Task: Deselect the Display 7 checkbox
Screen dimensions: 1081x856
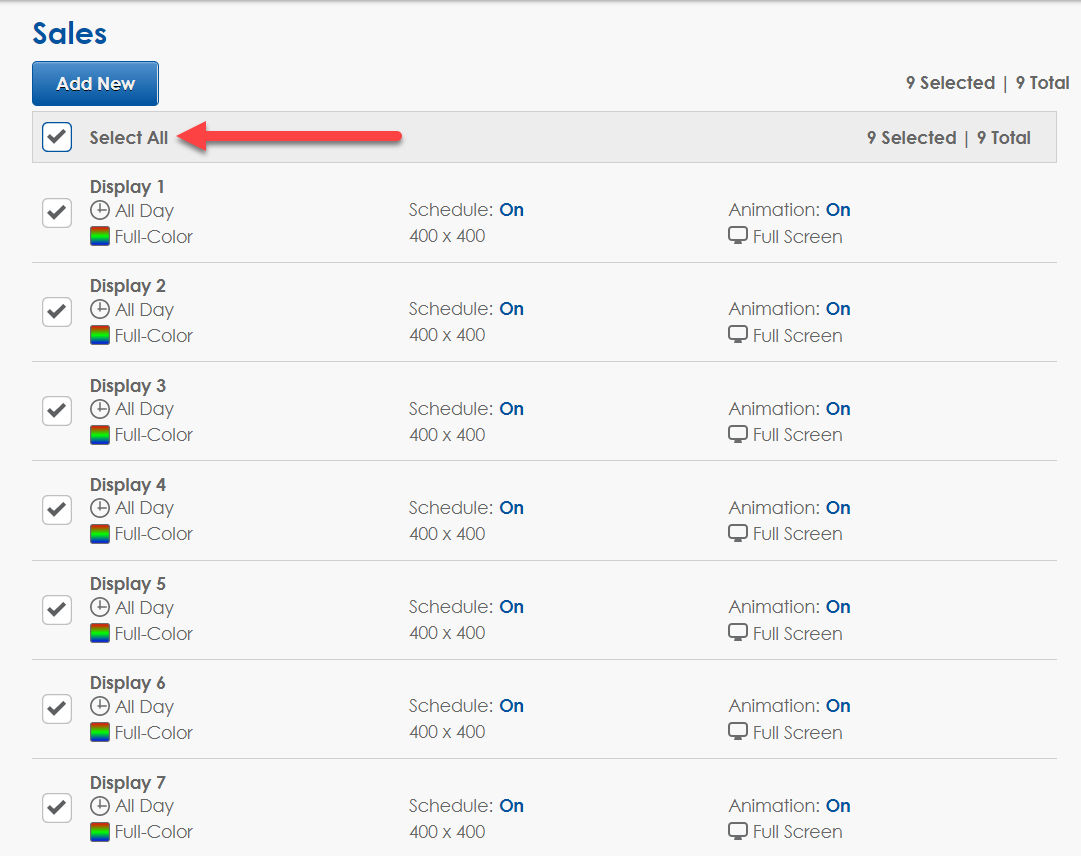Action: [57, 807]
